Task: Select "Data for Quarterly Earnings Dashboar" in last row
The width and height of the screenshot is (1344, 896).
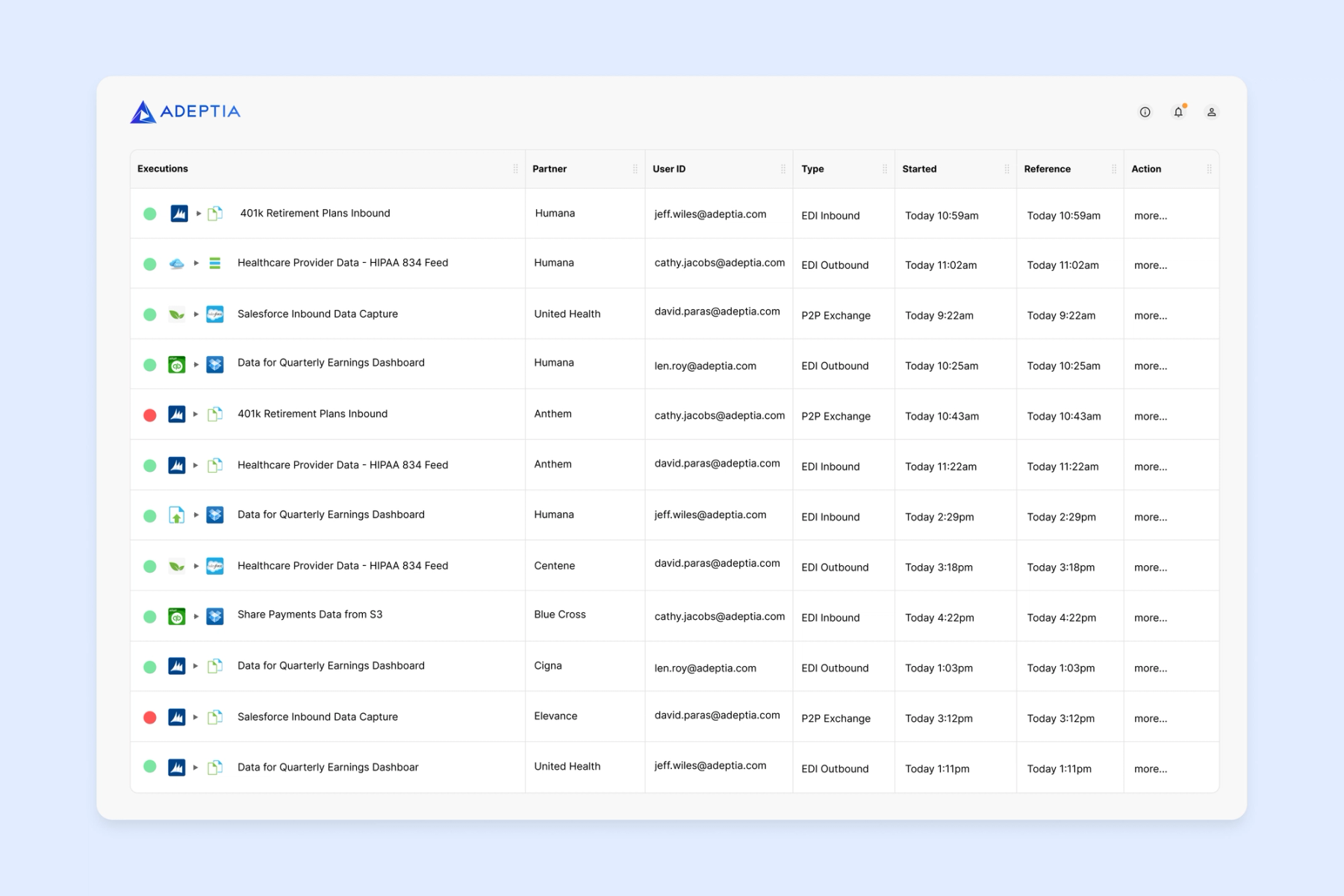Action: [328, 767]
